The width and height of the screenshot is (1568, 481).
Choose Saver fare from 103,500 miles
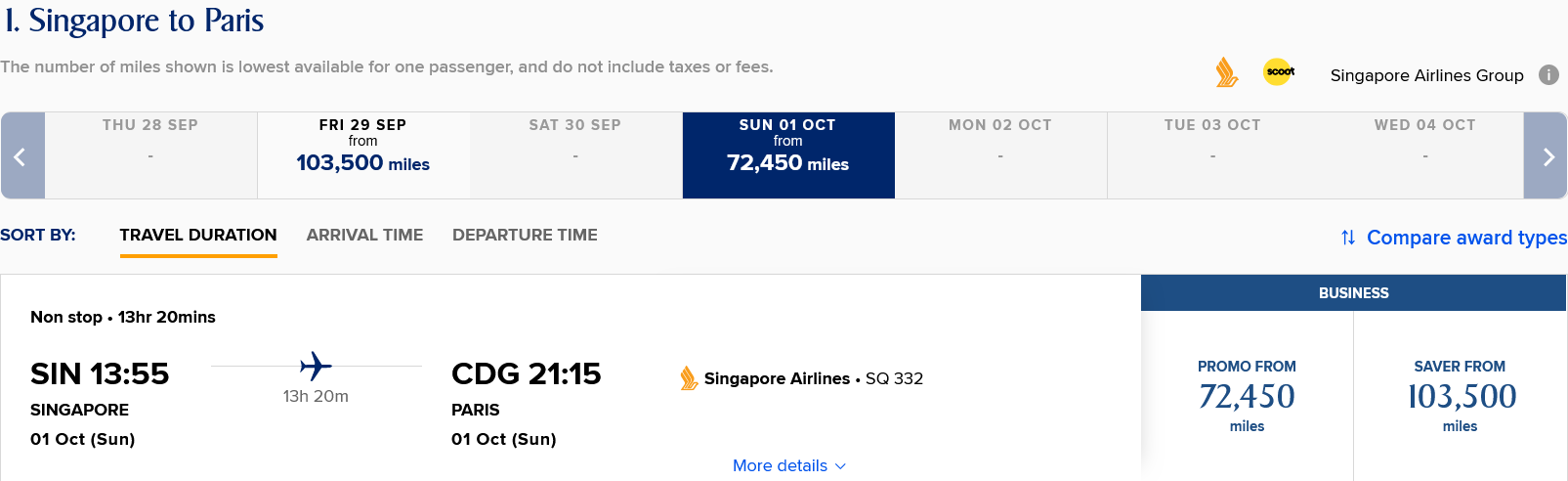[x=1460, y=396]
